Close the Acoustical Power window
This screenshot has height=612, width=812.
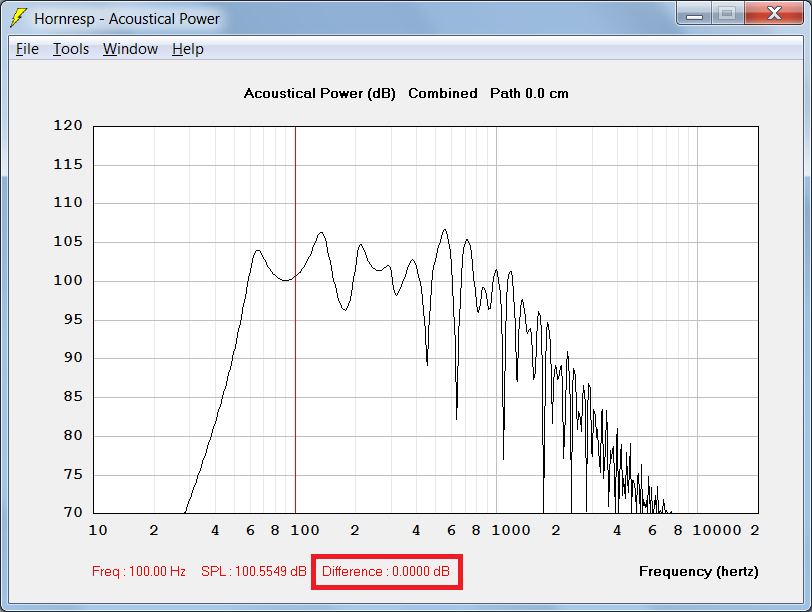pyautogui.click(x=774, y=13)
